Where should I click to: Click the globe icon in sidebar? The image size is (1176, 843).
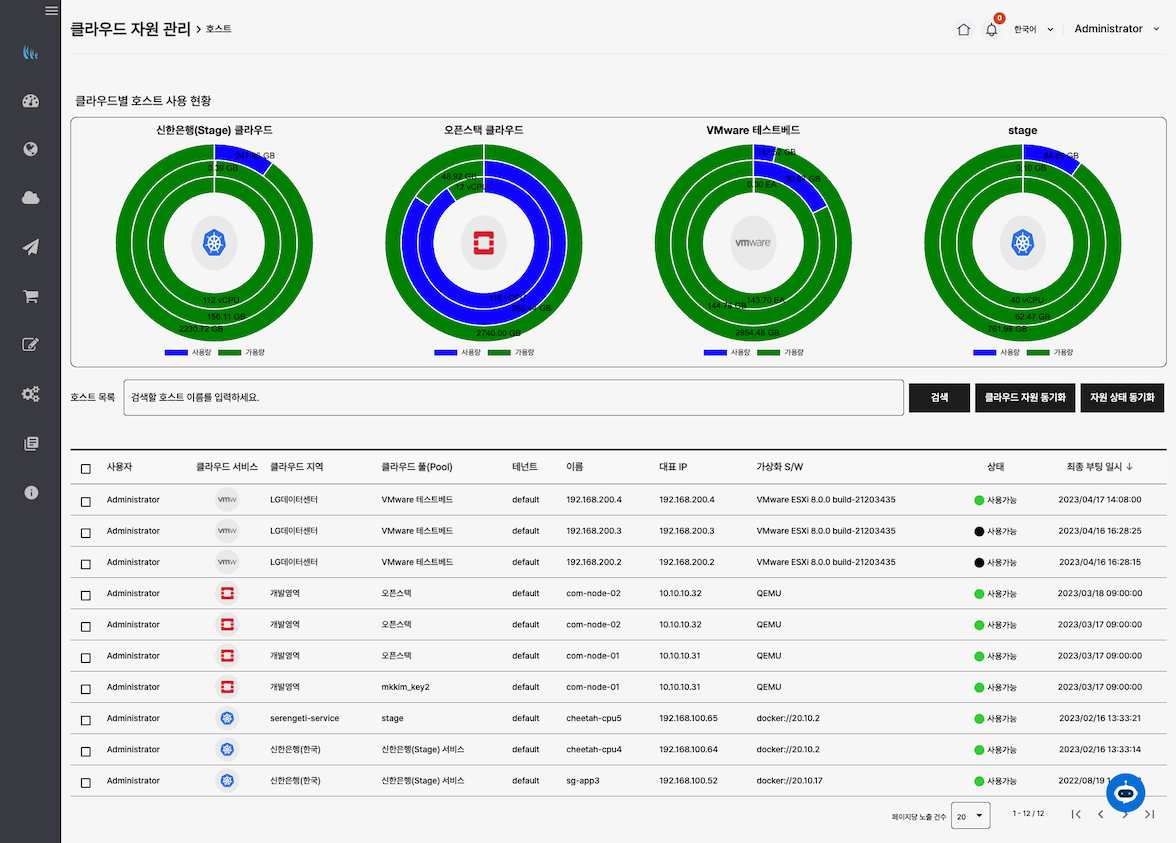click(x=30, y=149)
